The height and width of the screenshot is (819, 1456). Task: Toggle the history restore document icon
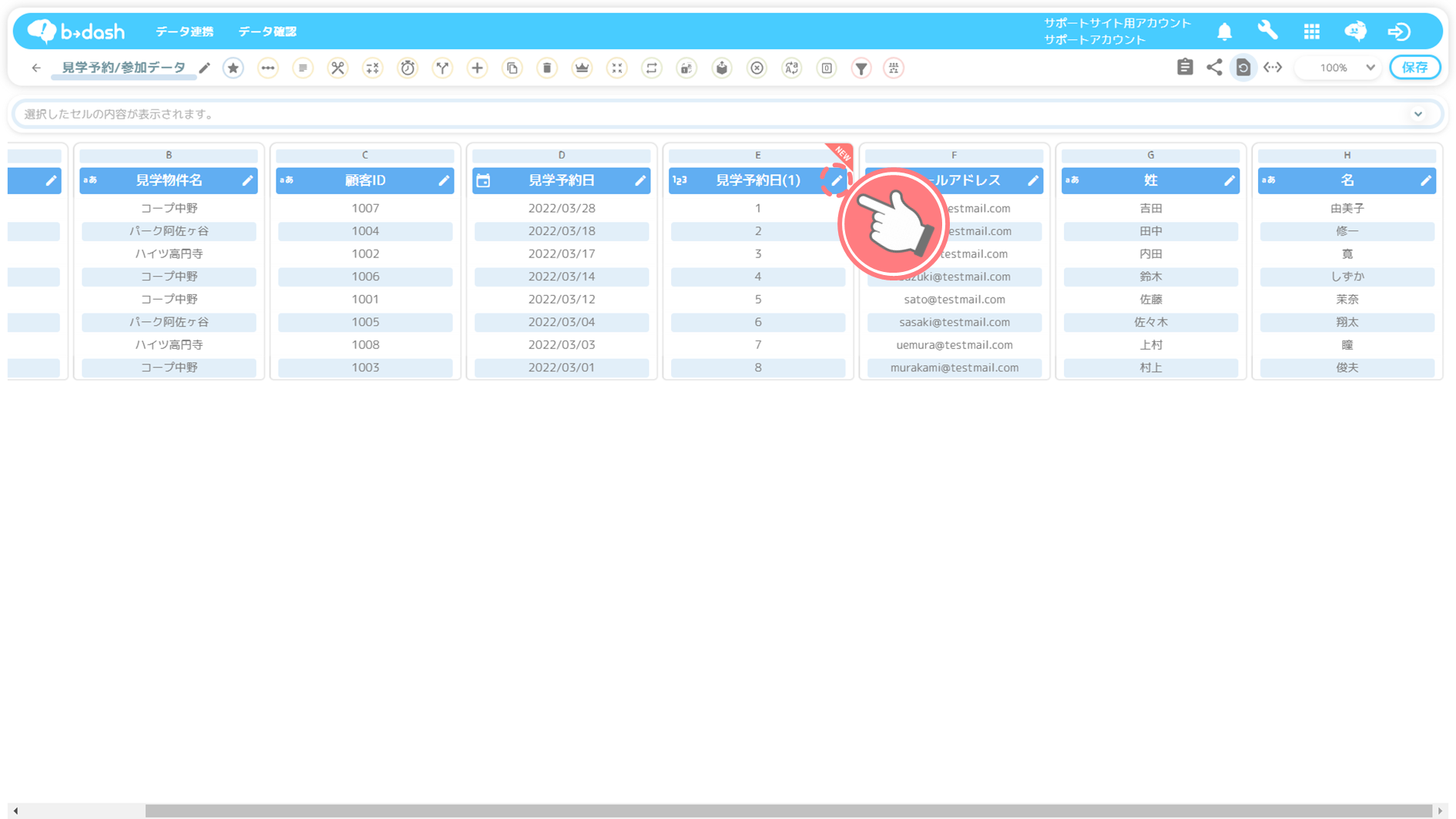[1243, 68]
